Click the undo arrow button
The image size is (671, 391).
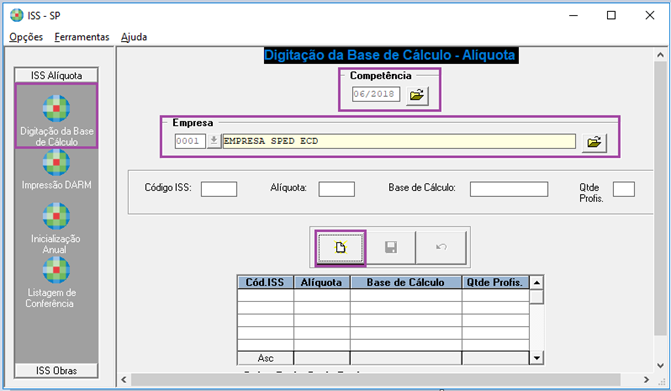441,247
